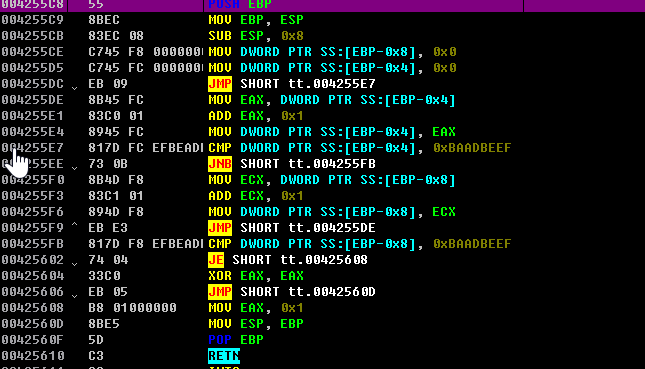The image size is (645, 369).
Task: Select hex bytes EB 09
Action: (x=108, y=84)
